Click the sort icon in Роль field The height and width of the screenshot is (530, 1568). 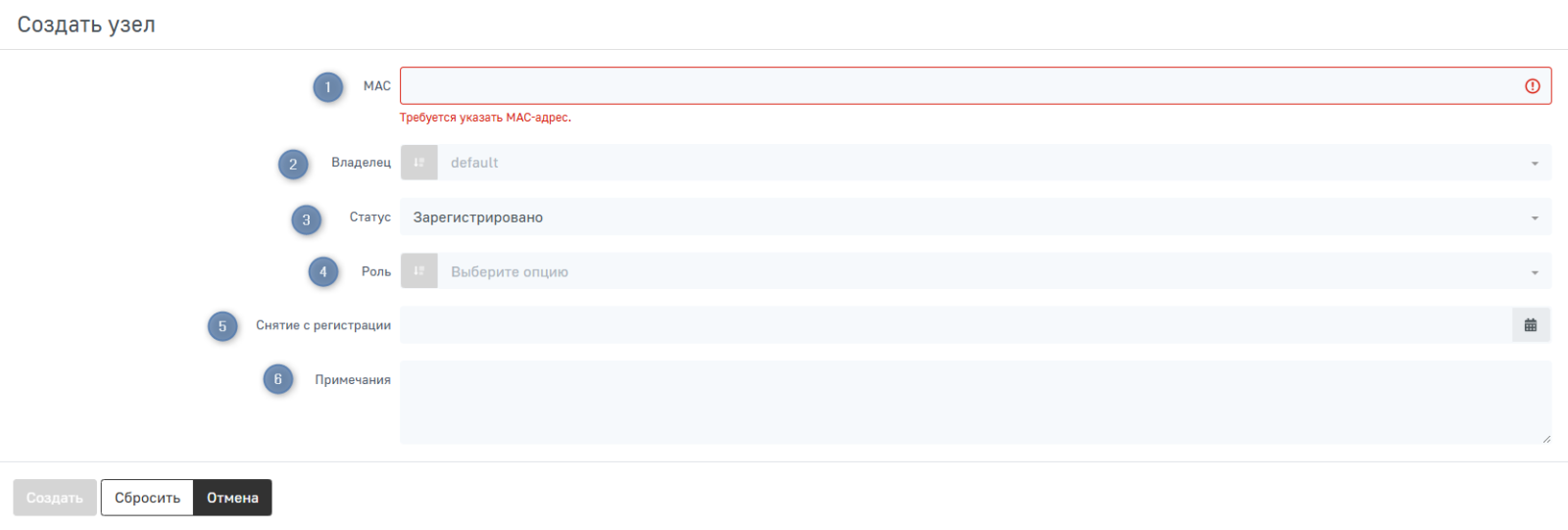pyautogui.click(x=419, y=271)
